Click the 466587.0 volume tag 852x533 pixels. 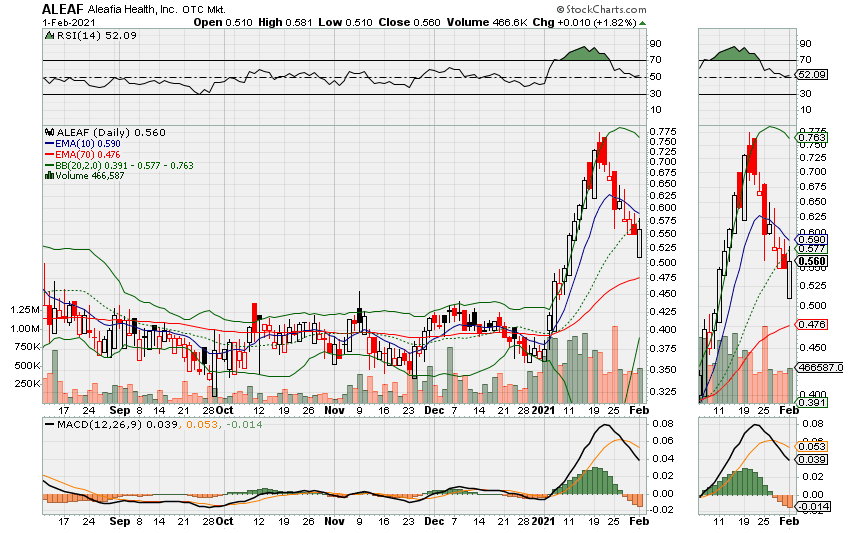819,368
